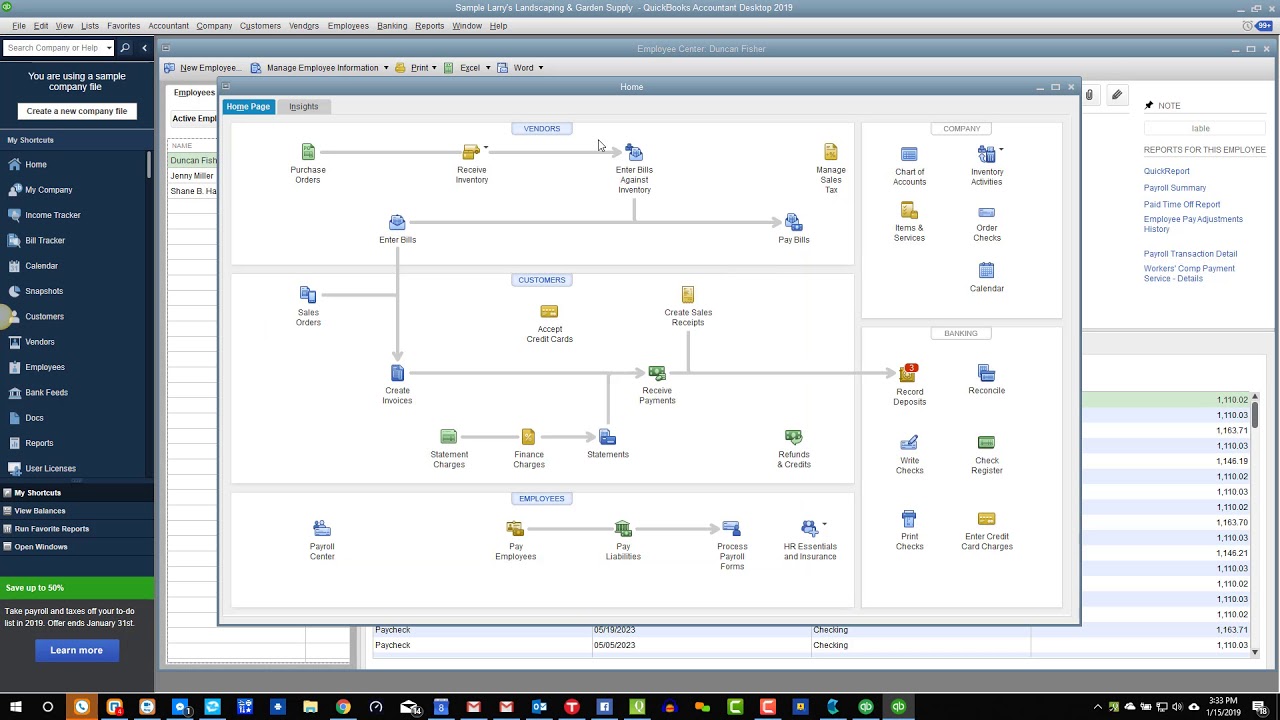Open Enter Credit Card Charges
1280x720 pixels.
coord(986,519)
